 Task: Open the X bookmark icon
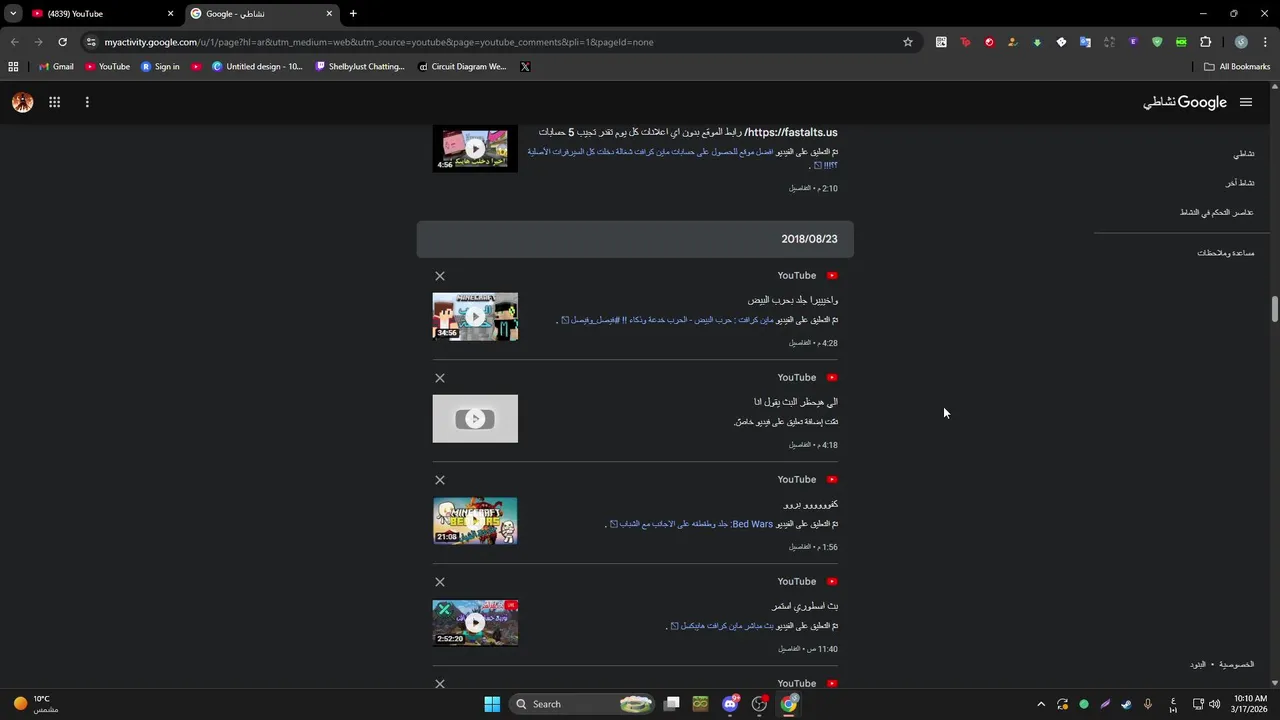[525, 67]
